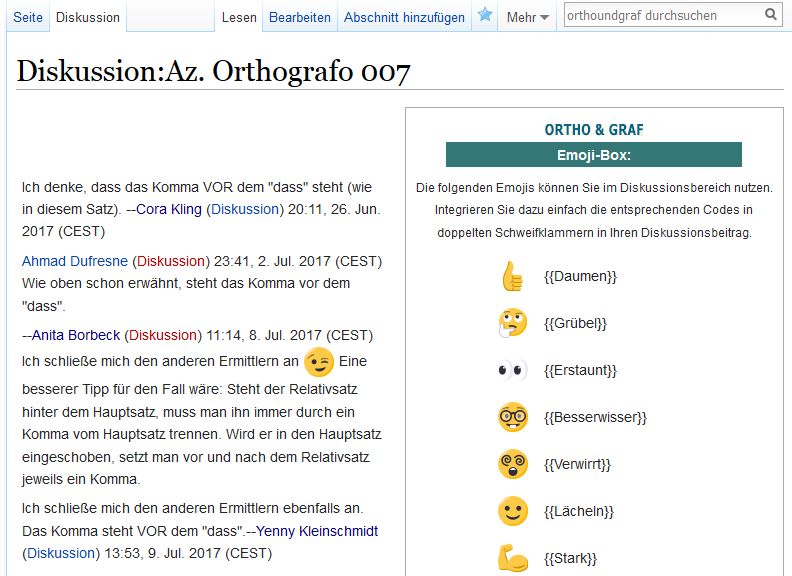
Task: Click the ORTHO & GRAF heading
Action: [593, 130]
